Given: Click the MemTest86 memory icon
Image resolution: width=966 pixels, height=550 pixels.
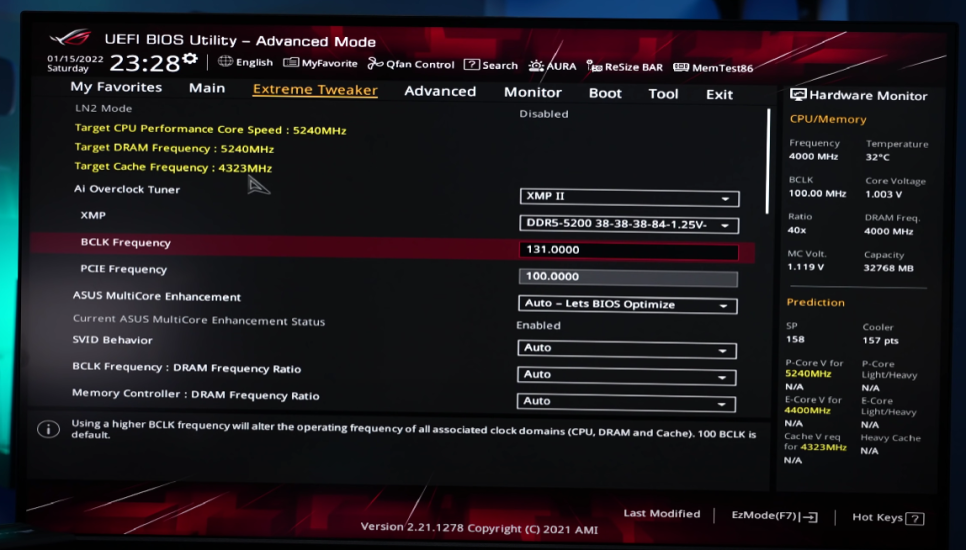Looking at the screenshot, I should coord(681,67).
